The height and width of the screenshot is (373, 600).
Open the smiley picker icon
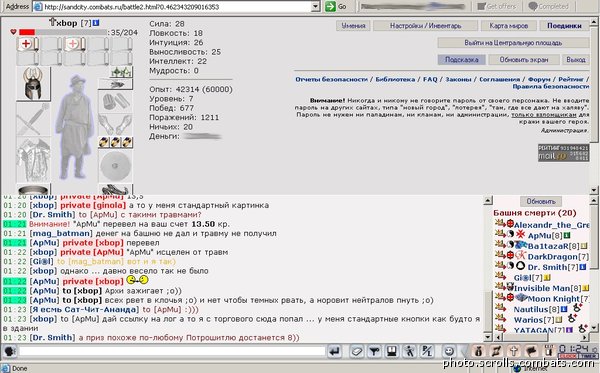pos(449,351)
